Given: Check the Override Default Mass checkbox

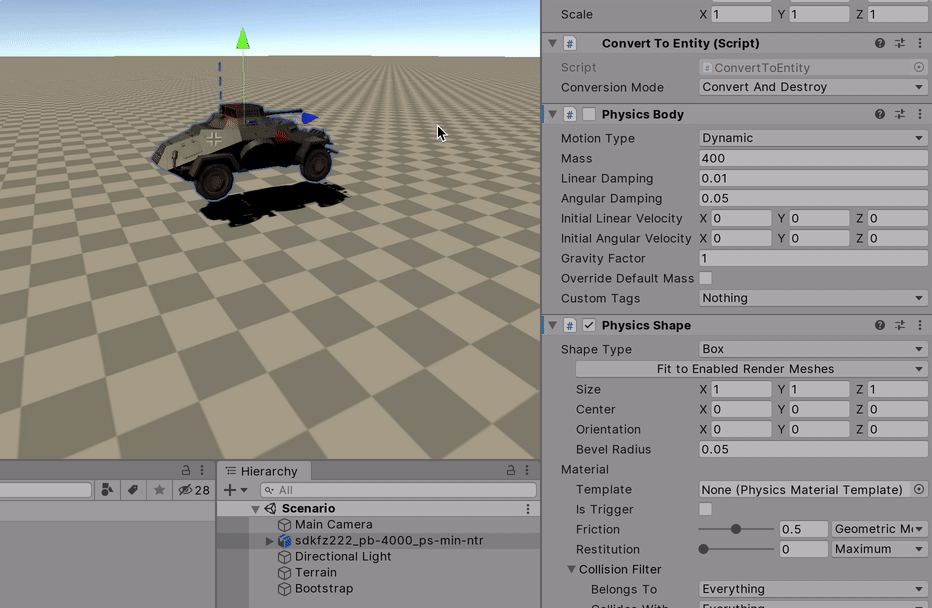Looking at the screenshot, I should pos(706,278).
